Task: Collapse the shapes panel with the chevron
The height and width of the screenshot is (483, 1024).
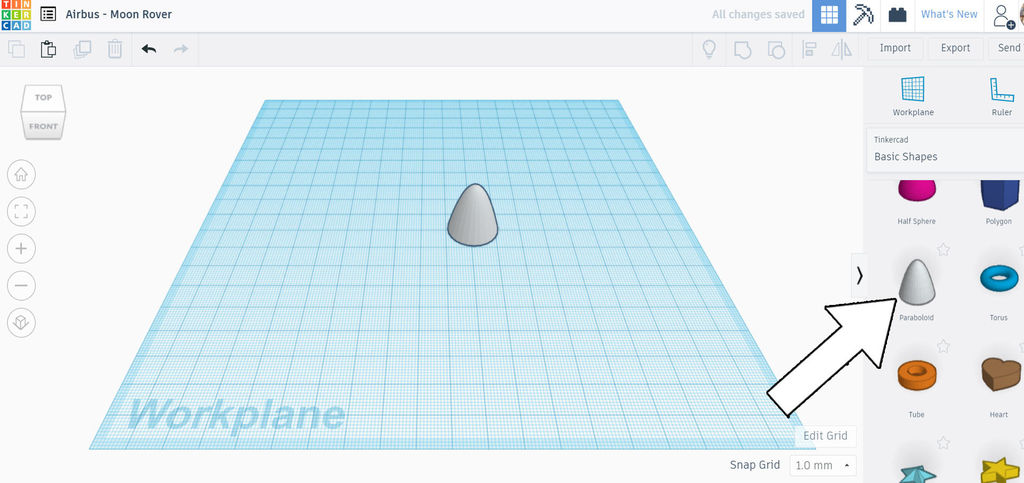Action: tap(859, 276)
